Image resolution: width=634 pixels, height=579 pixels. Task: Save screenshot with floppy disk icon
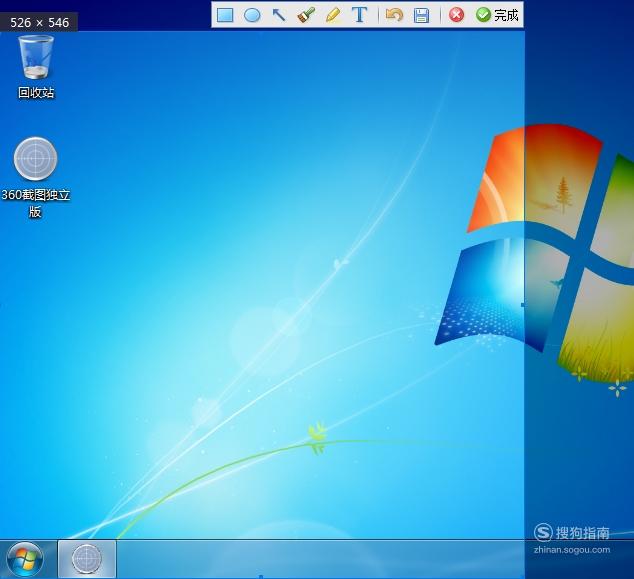click(421, 15)
